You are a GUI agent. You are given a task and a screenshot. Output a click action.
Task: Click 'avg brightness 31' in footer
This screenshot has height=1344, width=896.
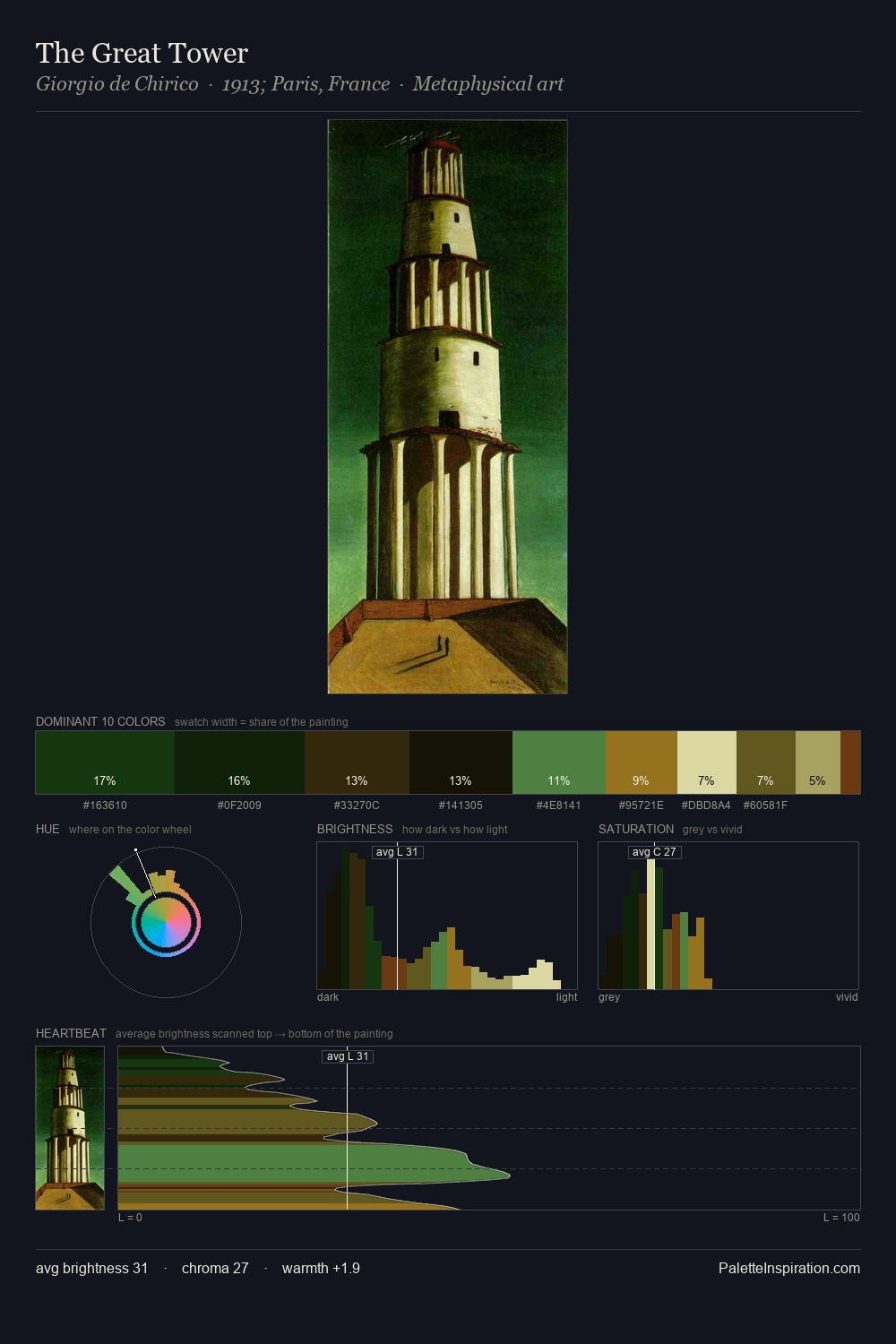point(92,1268)
